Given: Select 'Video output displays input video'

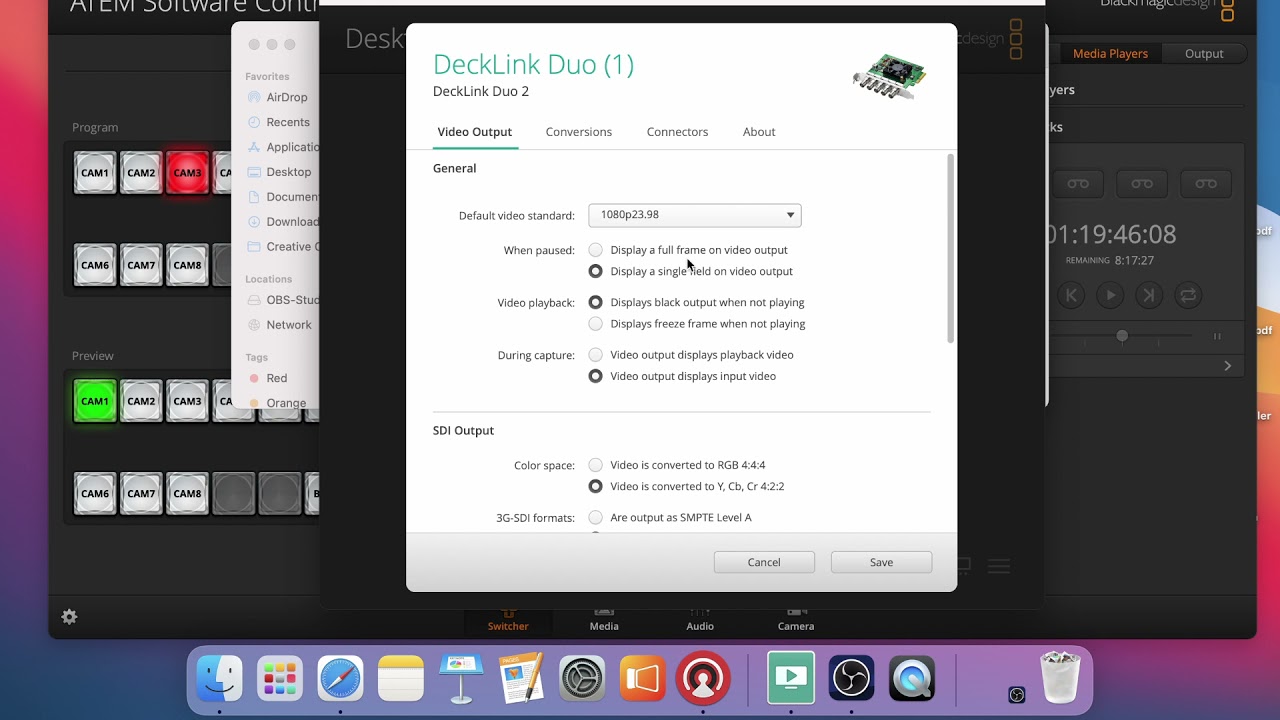Looking at the screenshot, I should (x=596, y=376).
